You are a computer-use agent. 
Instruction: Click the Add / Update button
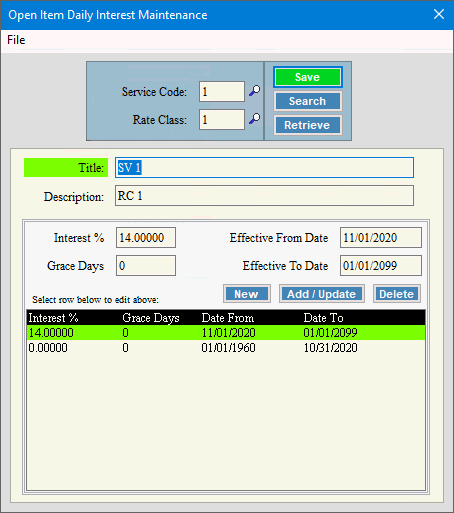click(321, 294)
